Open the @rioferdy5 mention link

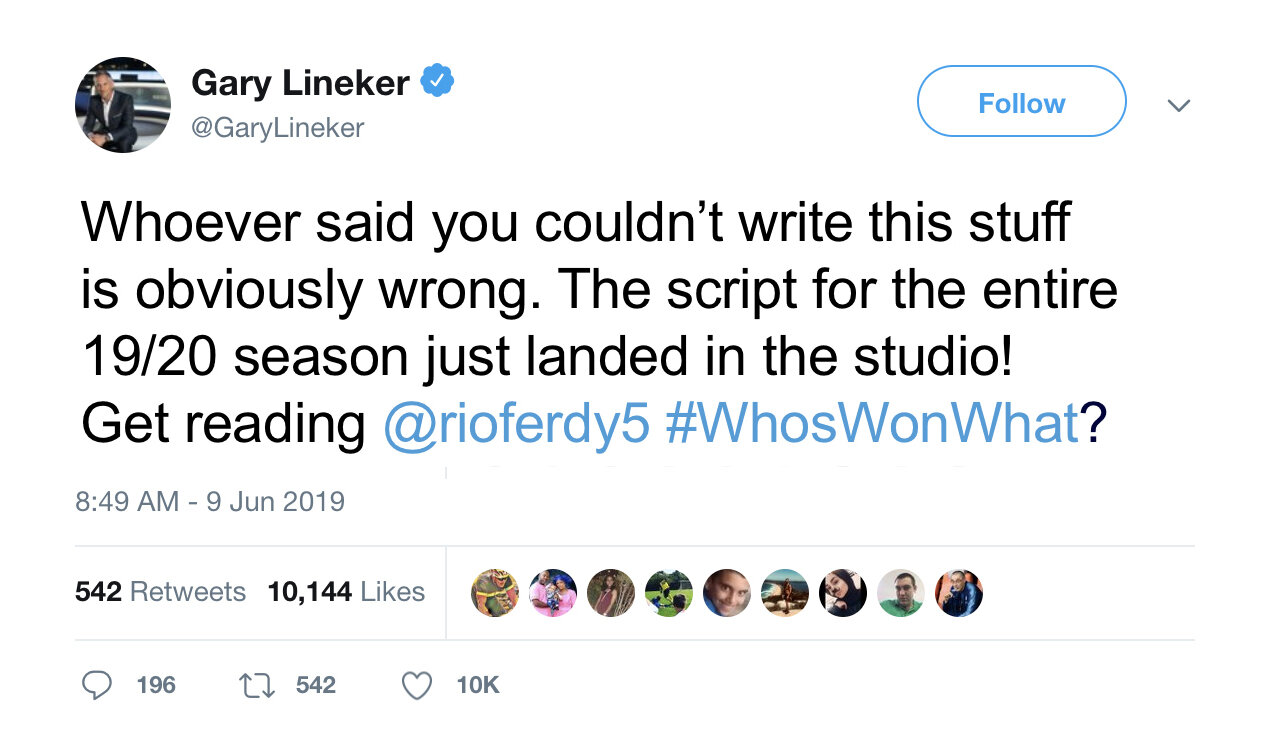pyautogui.click(x=516, y=424)
